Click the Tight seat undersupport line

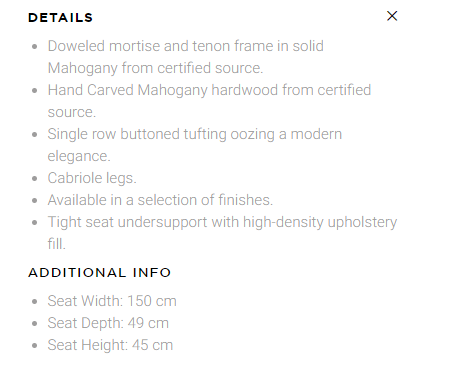click(222, 222)
